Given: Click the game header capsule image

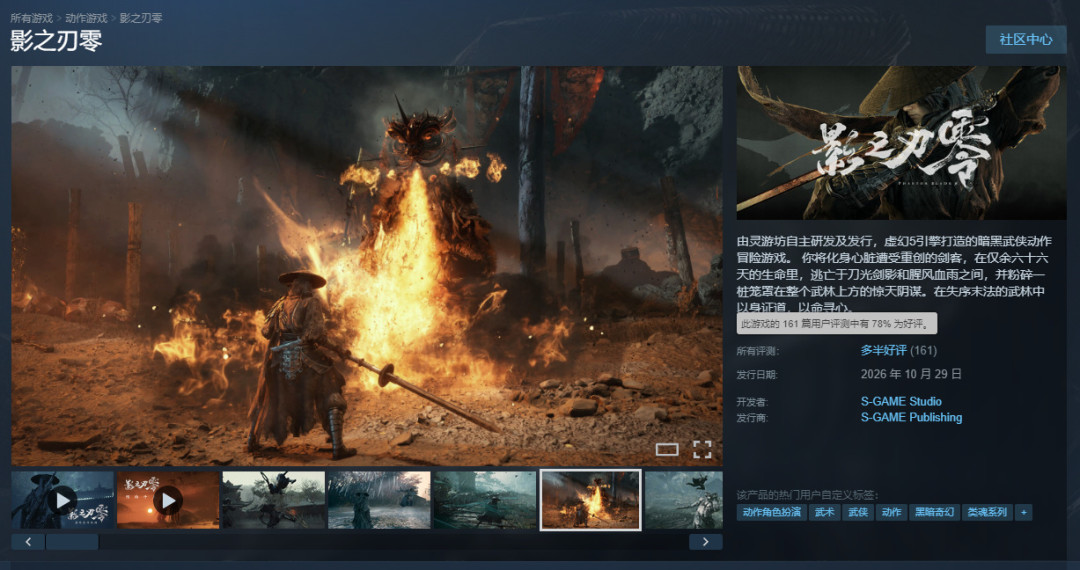Looking at the screenshot, I should click(902, 142).
